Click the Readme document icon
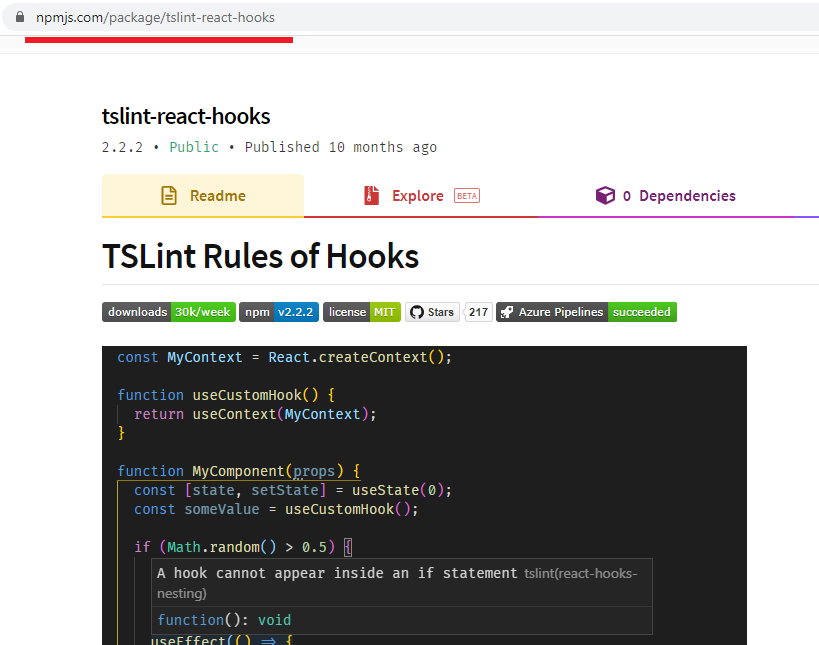This screenshot has width=819, height=645. pyautogui.click(x=169, y=196)
